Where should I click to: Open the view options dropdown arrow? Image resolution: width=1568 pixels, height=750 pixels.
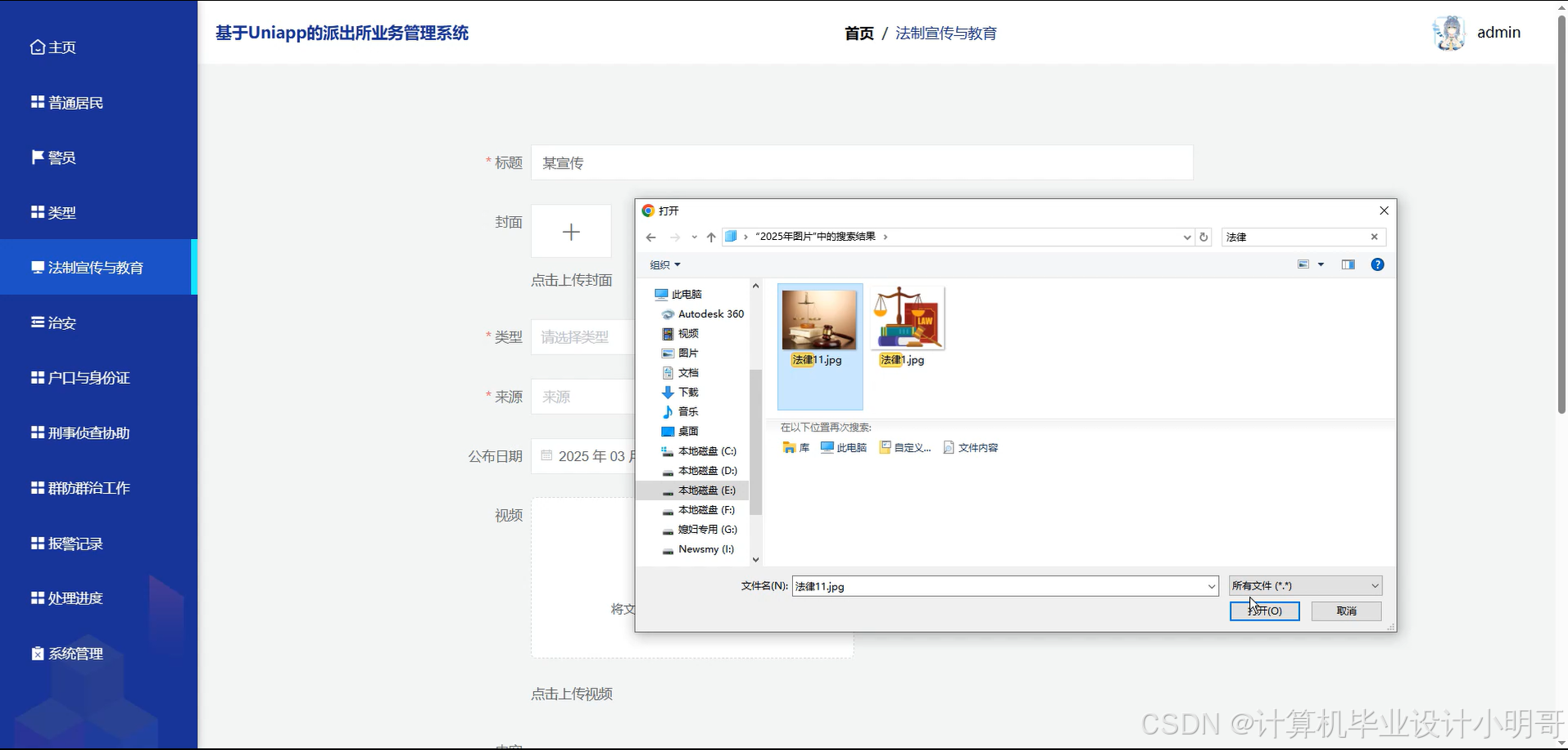(x=1321, y=264)
